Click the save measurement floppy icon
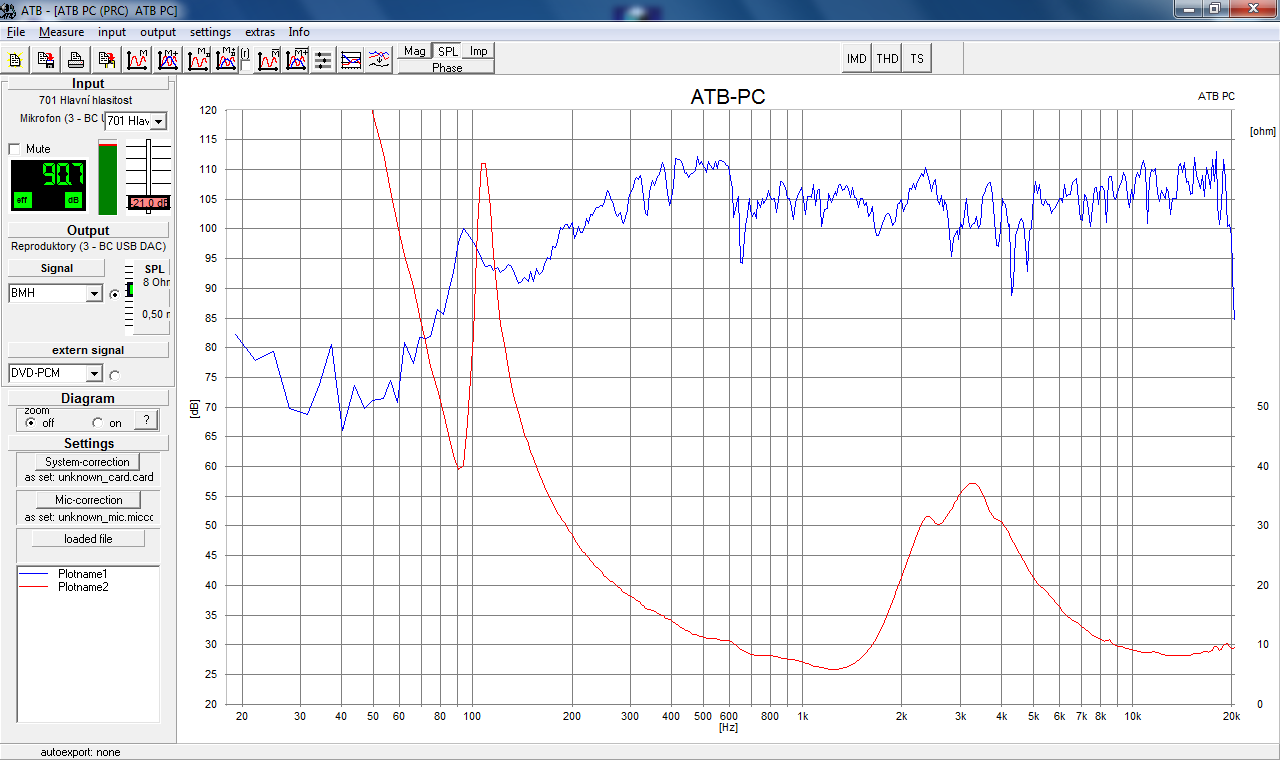 pyautogui.click(x=46, y=60)
